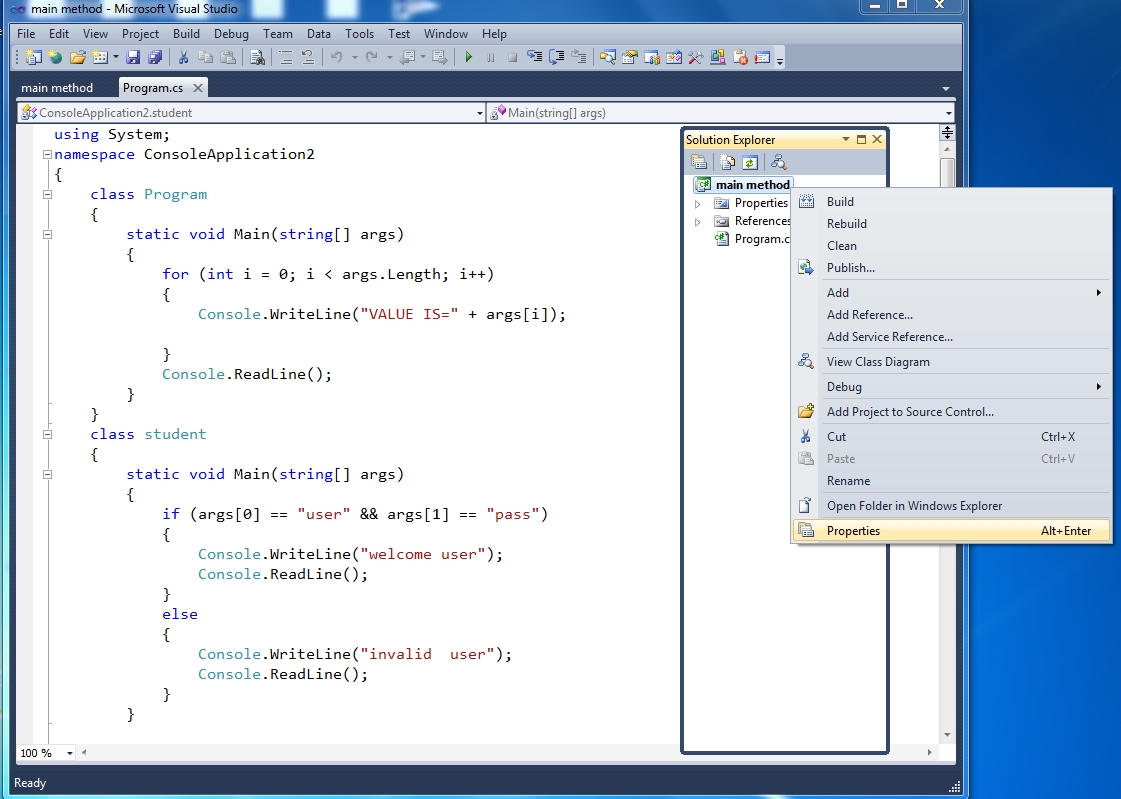Click the Comment Out Selected Lines toolbar icon
The width and height of the screenshot is (1121, 799).
(287, 57)
